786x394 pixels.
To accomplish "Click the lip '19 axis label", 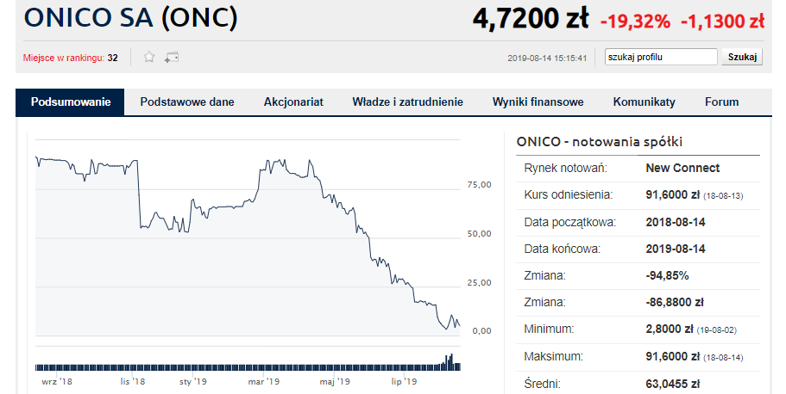I will tap(404, 382).
